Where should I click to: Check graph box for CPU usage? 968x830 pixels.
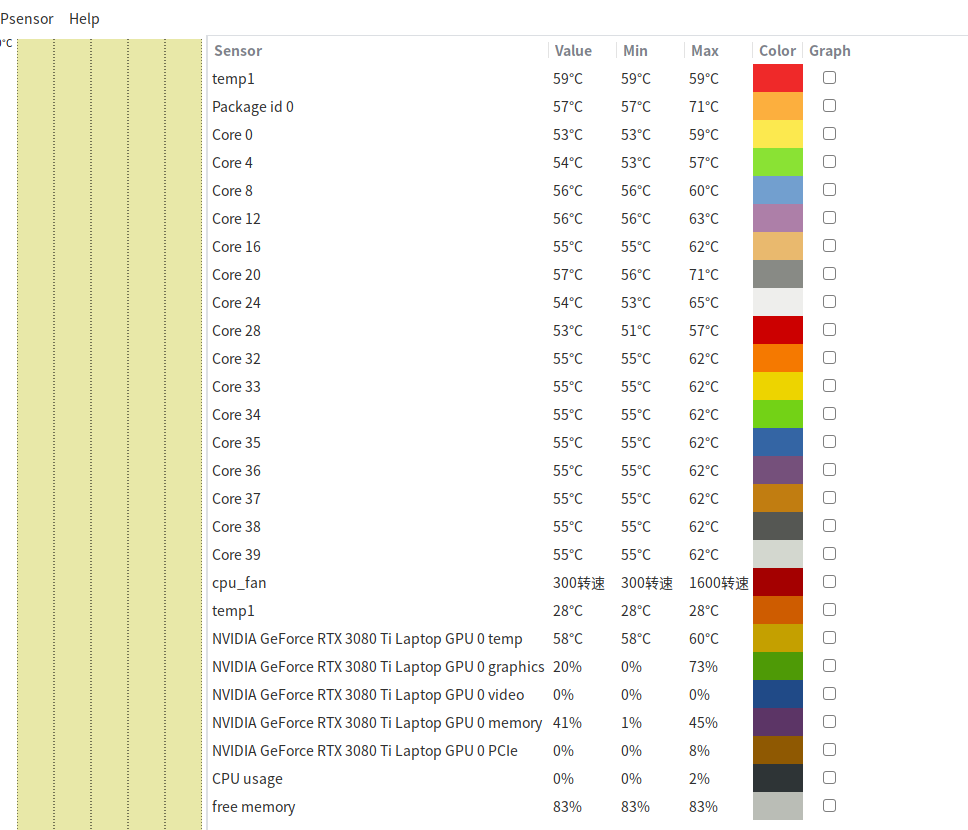829,778
